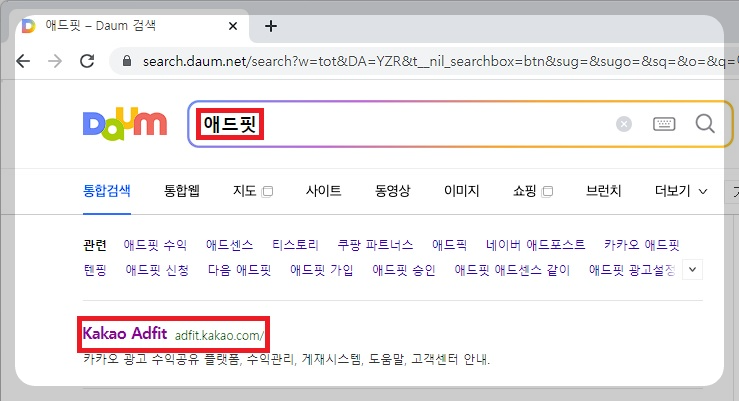Click related search 텐핑

95,270
